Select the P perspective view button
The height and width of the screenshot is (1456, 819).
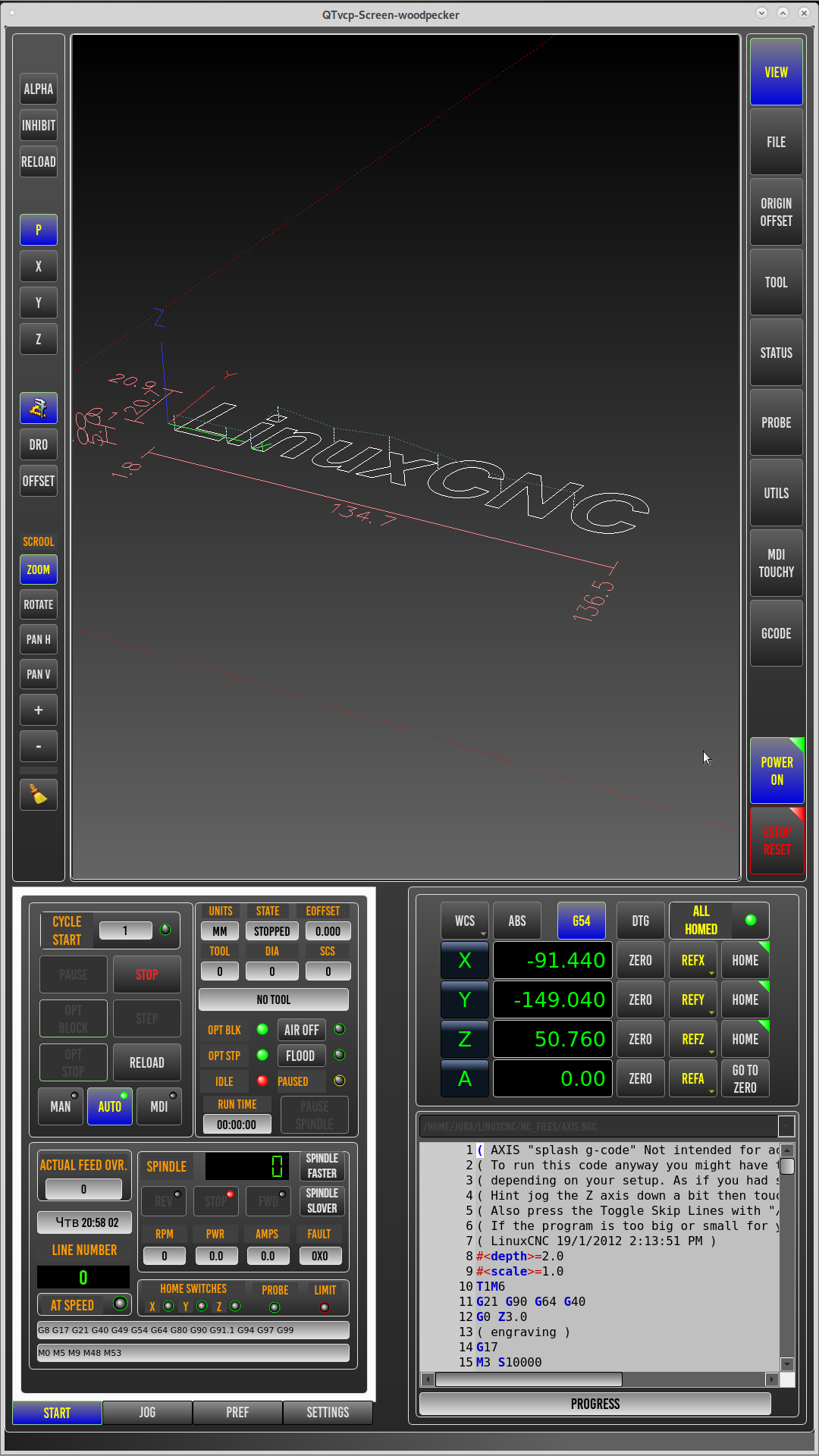coord(39,230)
